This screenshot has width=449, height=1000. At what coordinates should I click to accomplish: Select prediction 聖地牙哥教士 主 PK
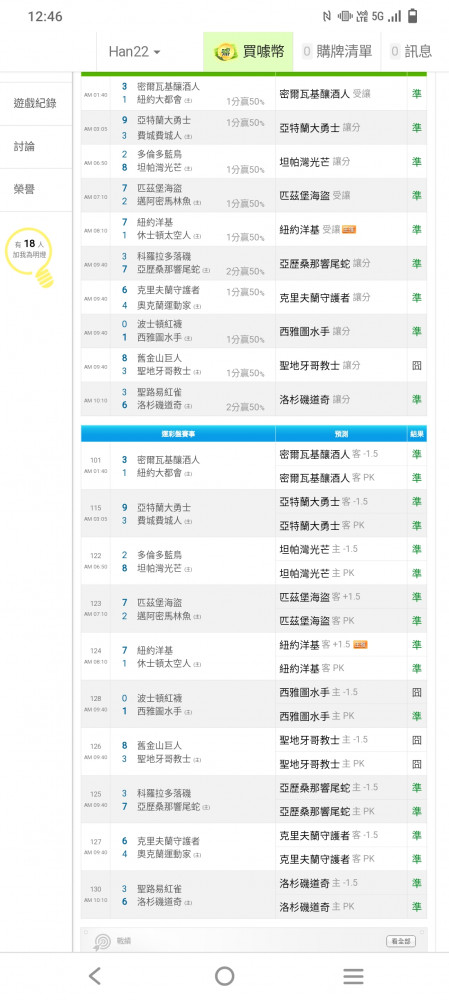[x=322, y=763]
